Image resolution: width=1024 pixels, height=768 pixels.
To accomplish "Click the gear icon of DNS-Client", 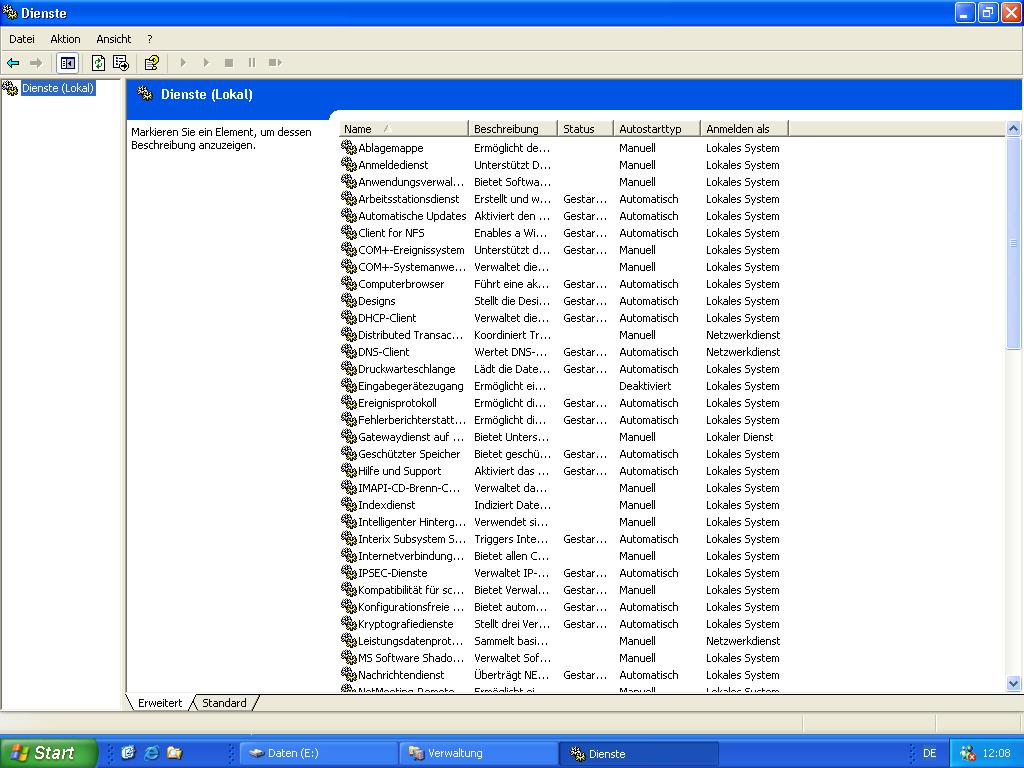I will (x=349, y=351).
